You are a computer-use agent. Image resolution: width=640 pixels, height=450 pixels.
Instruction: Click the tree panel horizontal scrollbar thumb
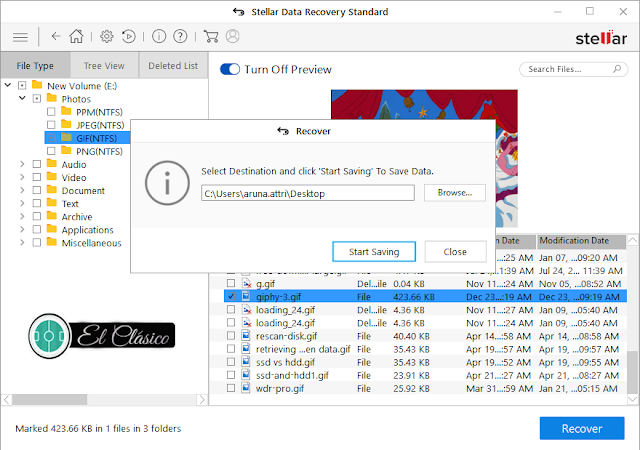point(49,399)
